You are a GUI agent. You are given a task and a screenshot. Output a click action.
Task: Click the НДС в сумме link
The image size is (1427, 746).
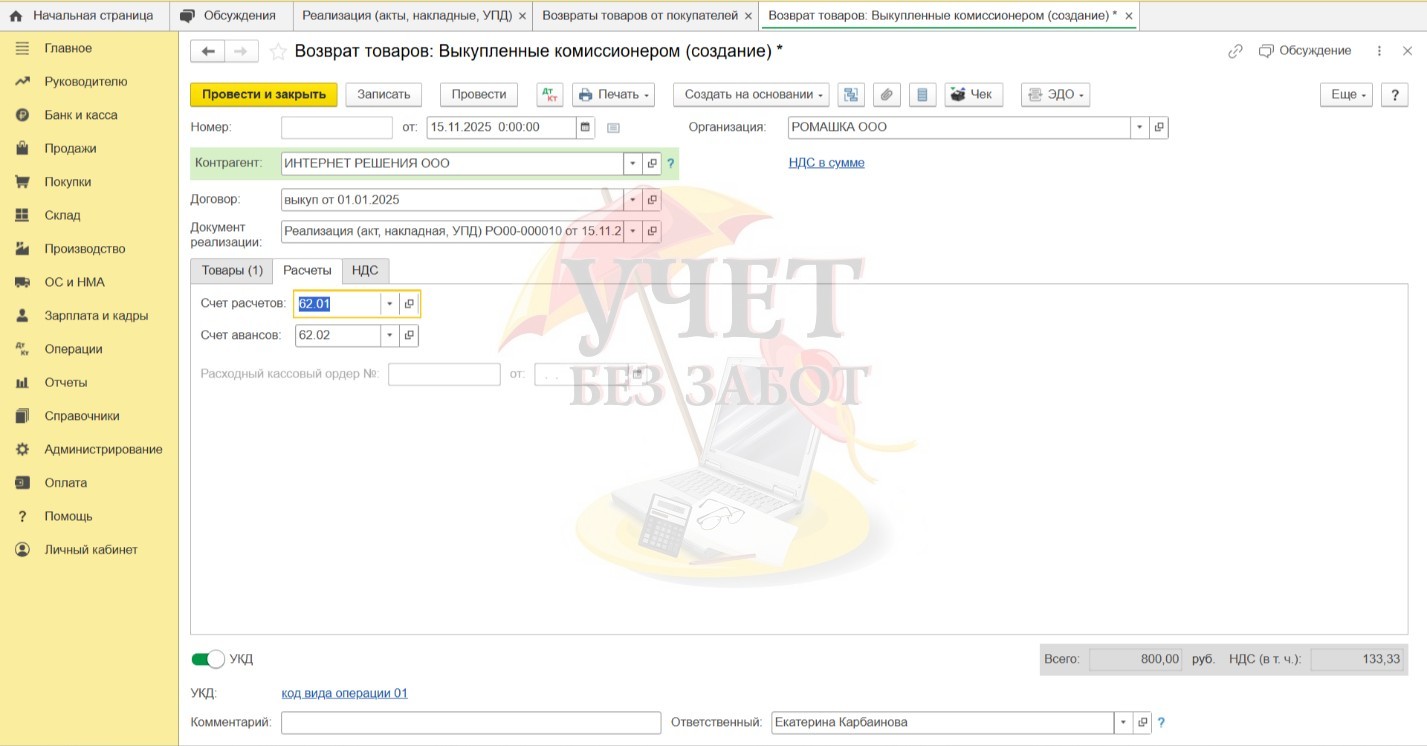pyautogui.click(x=826, y=163)
